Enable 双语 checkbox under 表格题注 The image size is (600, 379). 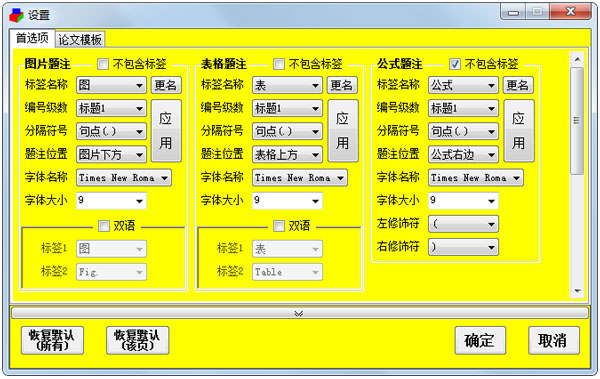pos(279,226)
